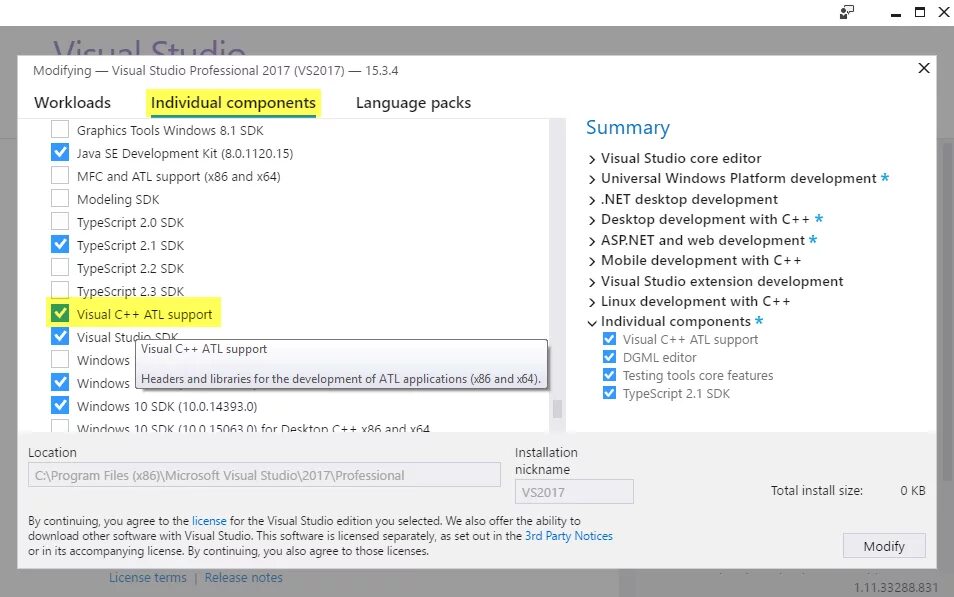Open the license link
954x597 pixels.
[209, 521]
